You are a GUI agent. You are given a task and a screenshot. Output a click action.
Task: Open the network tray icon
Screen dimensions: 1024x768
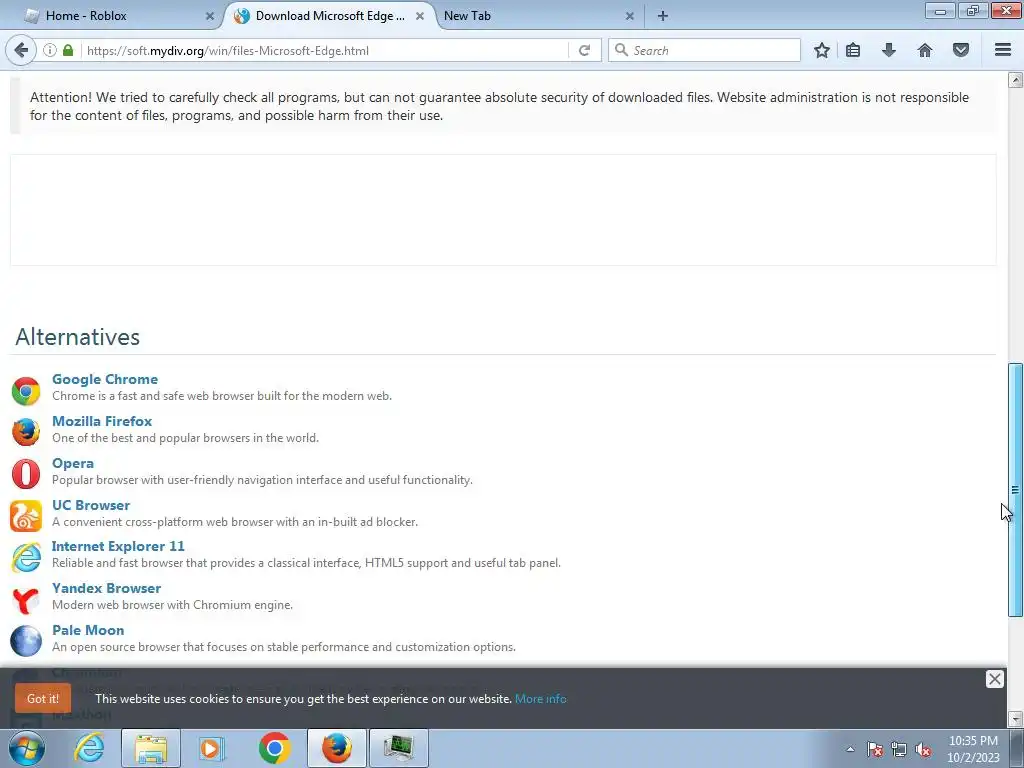click(x=899, y=749)
